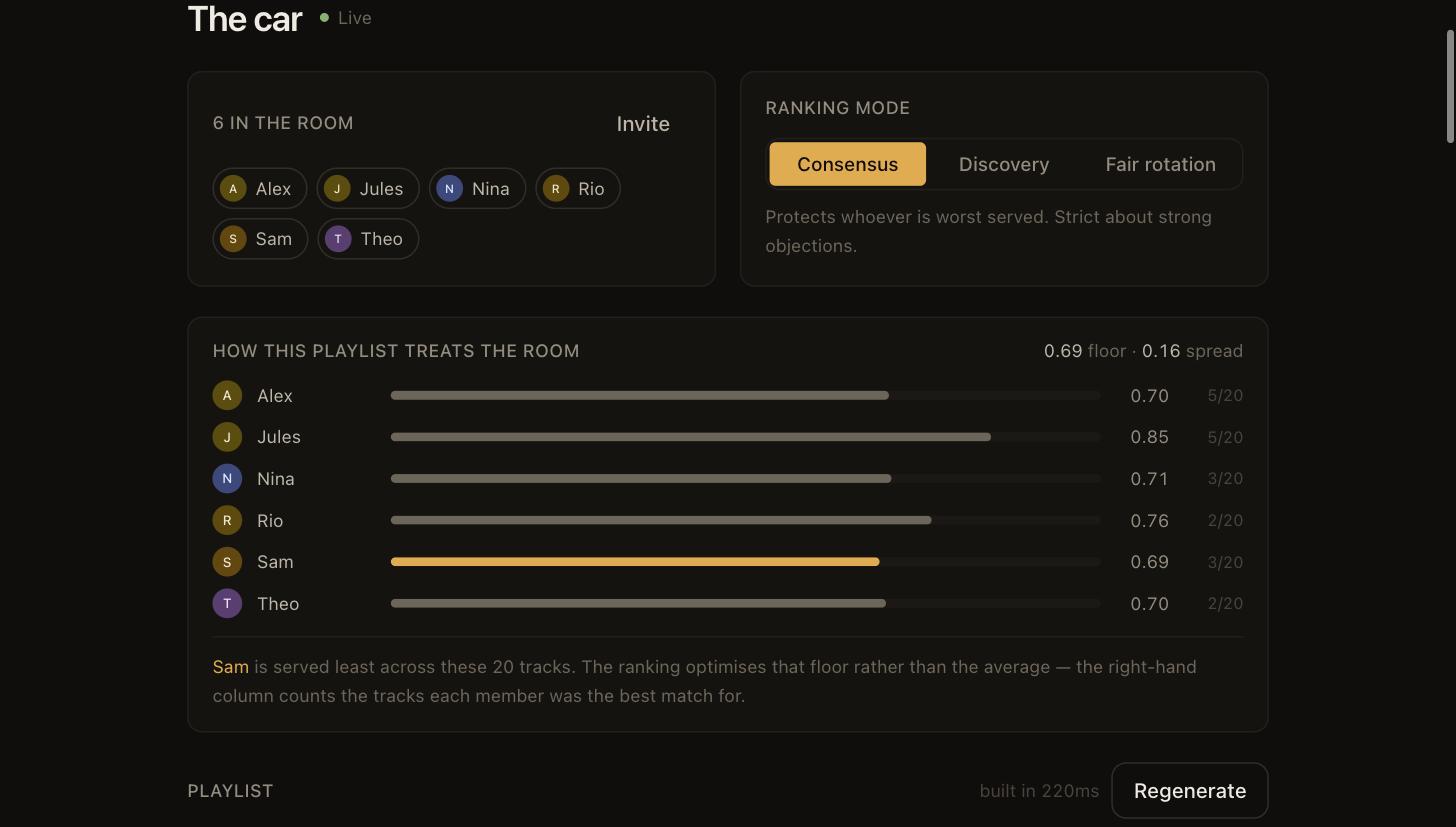Click the 'built in 220ms' text

click(1039, 791)
